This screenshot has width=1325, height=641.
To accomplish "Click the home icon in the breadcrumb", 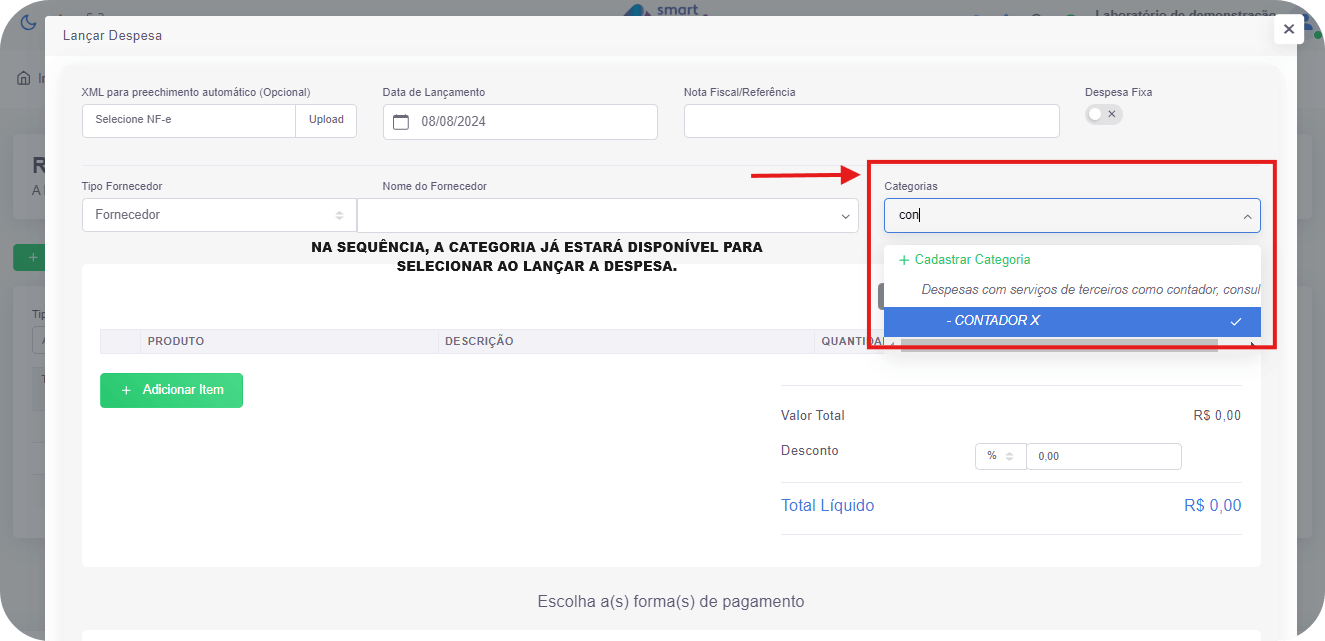I will click(24, 78).
